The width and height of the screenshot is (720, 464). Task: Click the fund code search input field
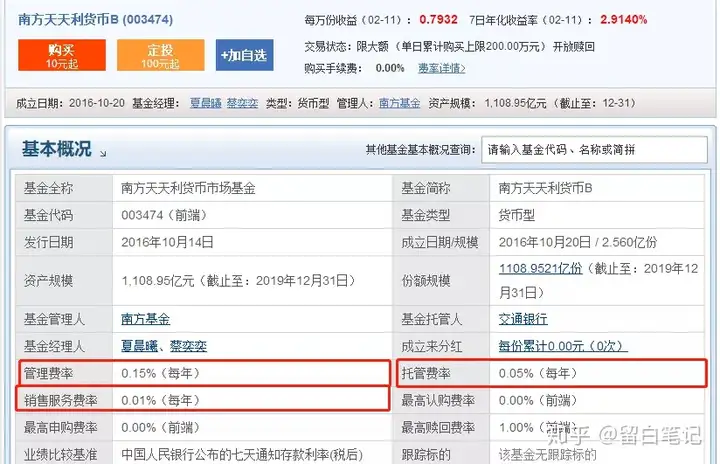594,150
